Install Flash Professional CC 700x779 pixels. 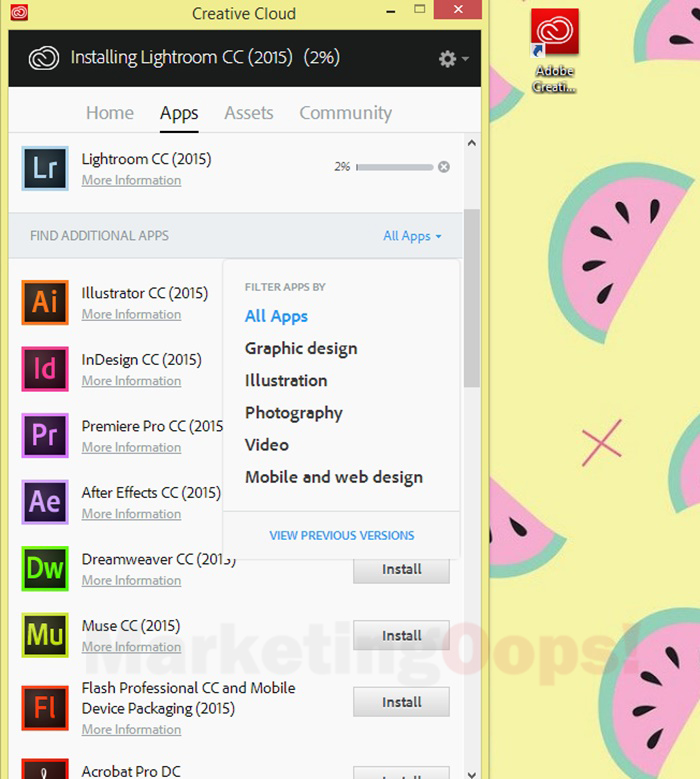click(x=401, y=702)
